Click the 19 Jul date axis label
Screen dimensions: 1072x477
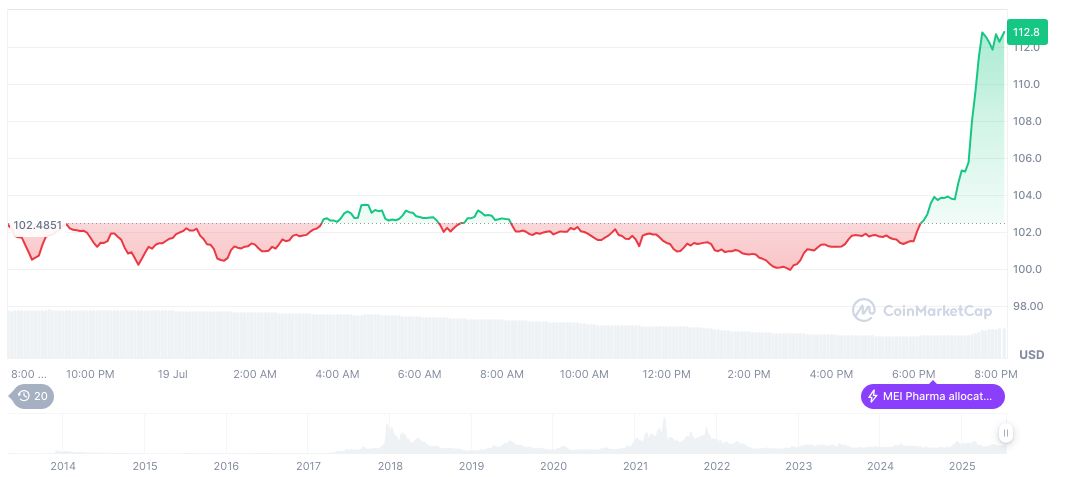[173, 374]
